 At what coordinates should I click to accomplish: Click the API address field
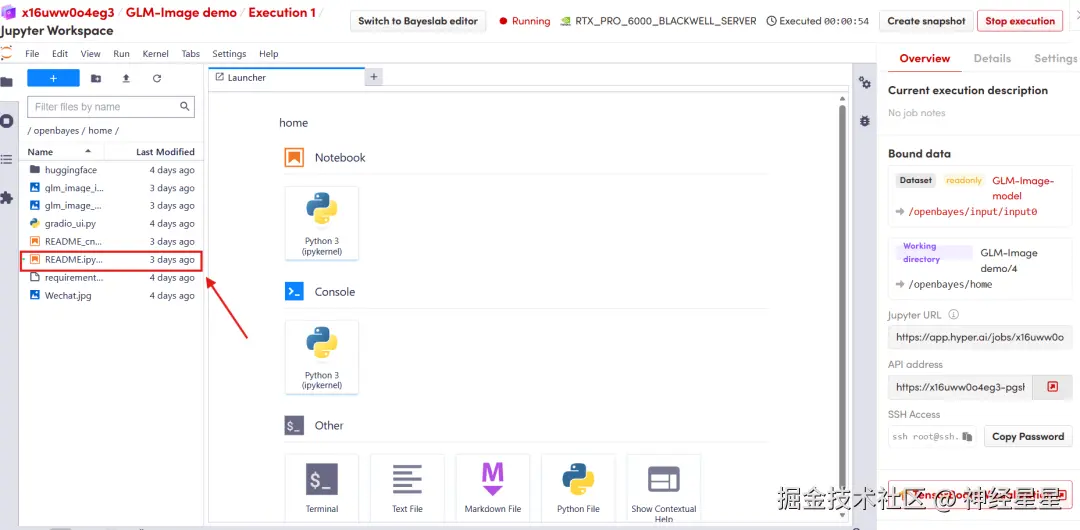[x=961, y=387]
